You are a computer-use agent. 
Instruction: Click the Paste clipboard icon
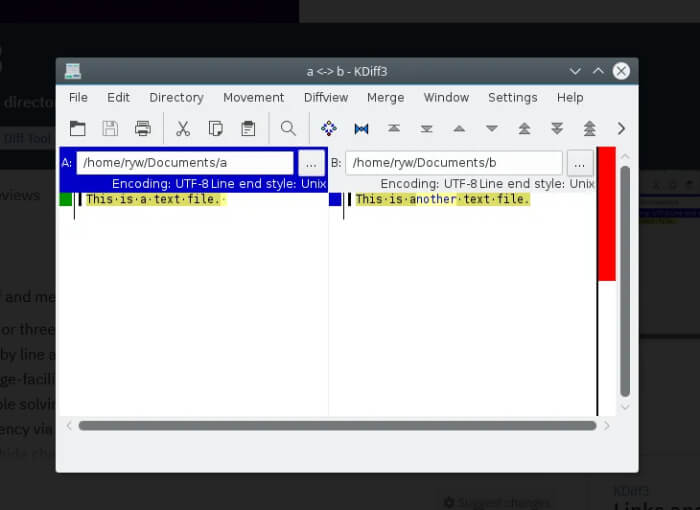[x=248, y=129]
